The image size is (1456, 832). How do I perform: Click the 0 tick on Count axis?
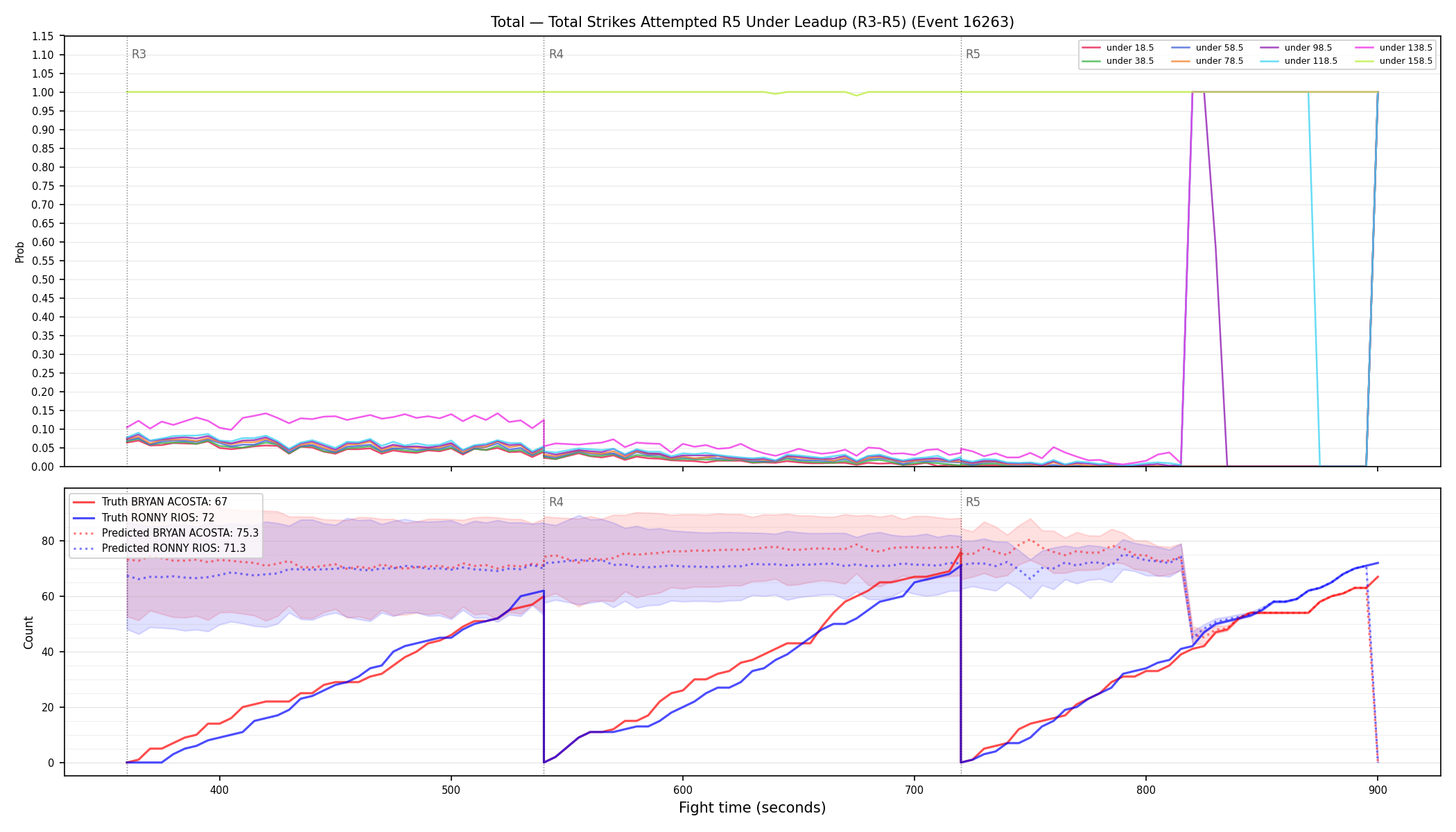click(51, 763)
